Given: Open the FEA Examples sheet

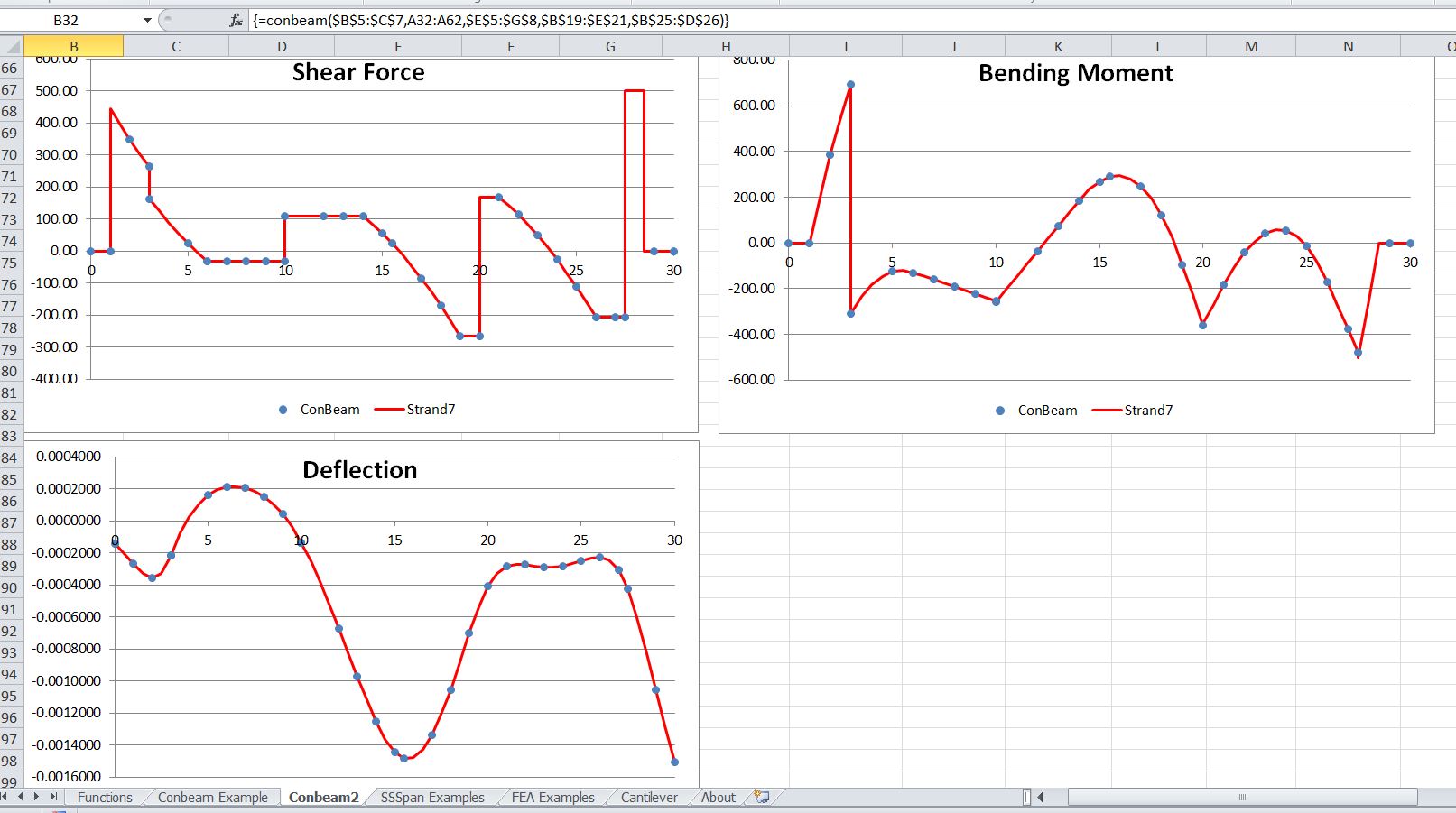Looking at the screenshot, I should [552, 797].
